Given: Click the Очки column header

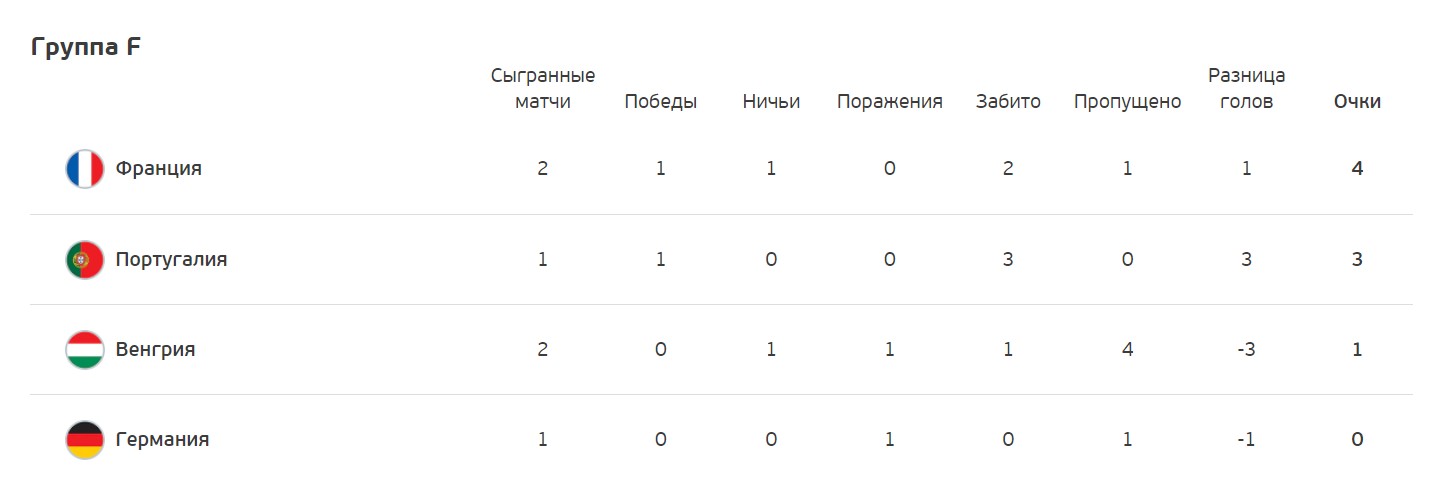Looking at the screenshot, I should pyautogui.click(x=1357, y=102).
